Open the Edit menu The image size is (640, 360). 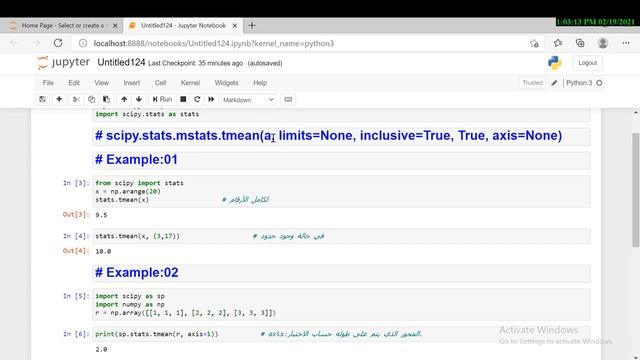point(74,83)
